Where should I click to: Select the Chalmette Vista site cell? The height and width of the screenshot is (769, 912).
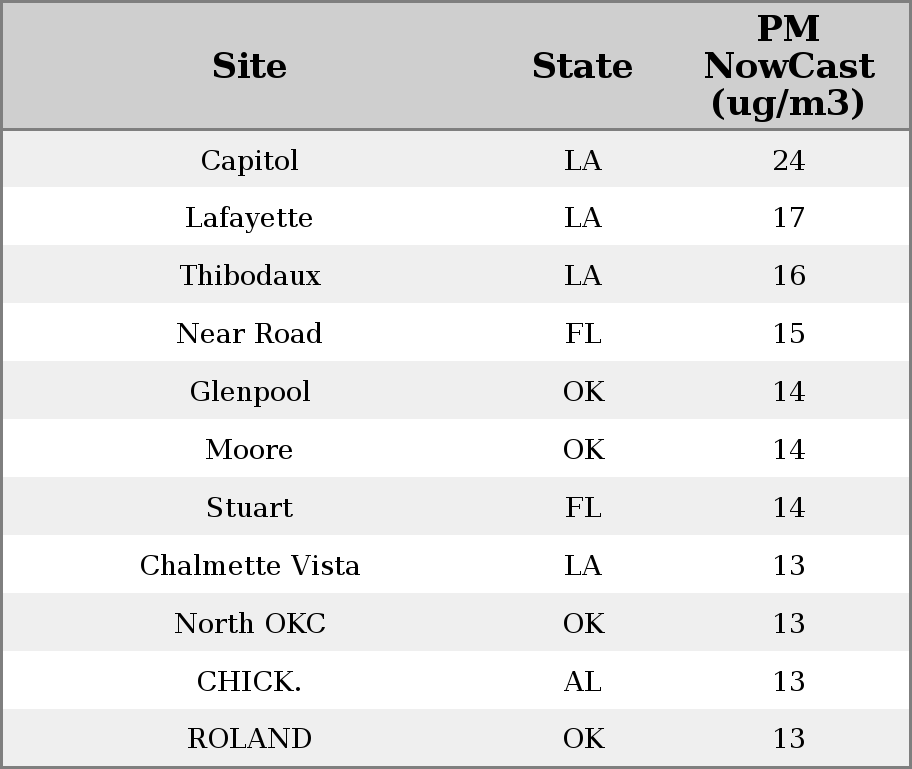click(249, 565)
